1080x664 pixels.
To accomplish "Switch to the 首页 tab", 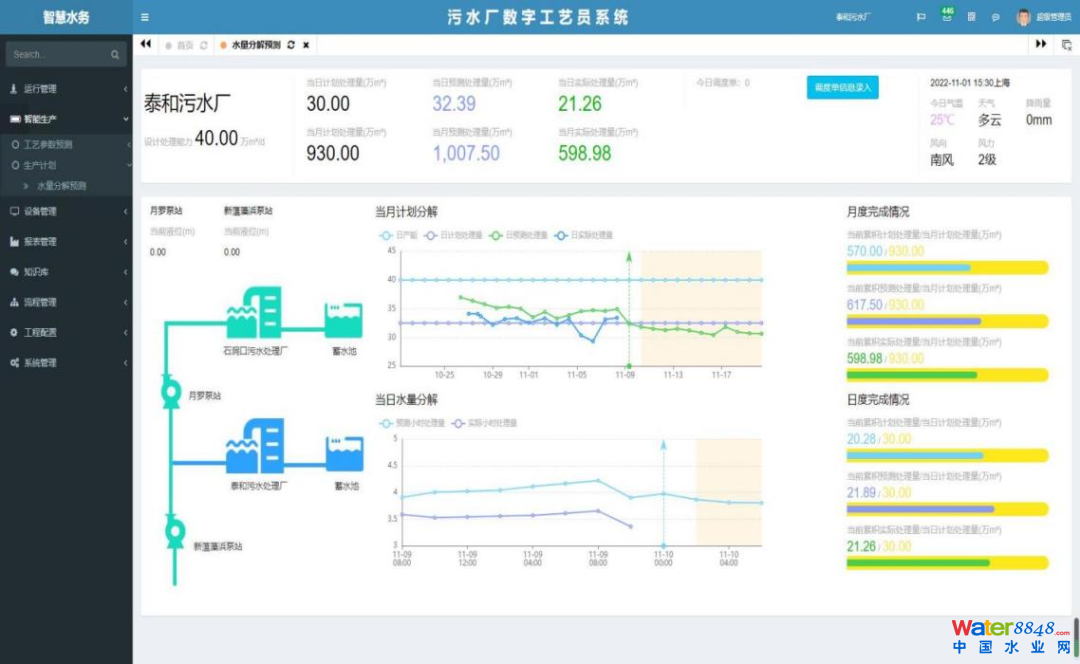I will pyautogui.click(x=184, y=45).
